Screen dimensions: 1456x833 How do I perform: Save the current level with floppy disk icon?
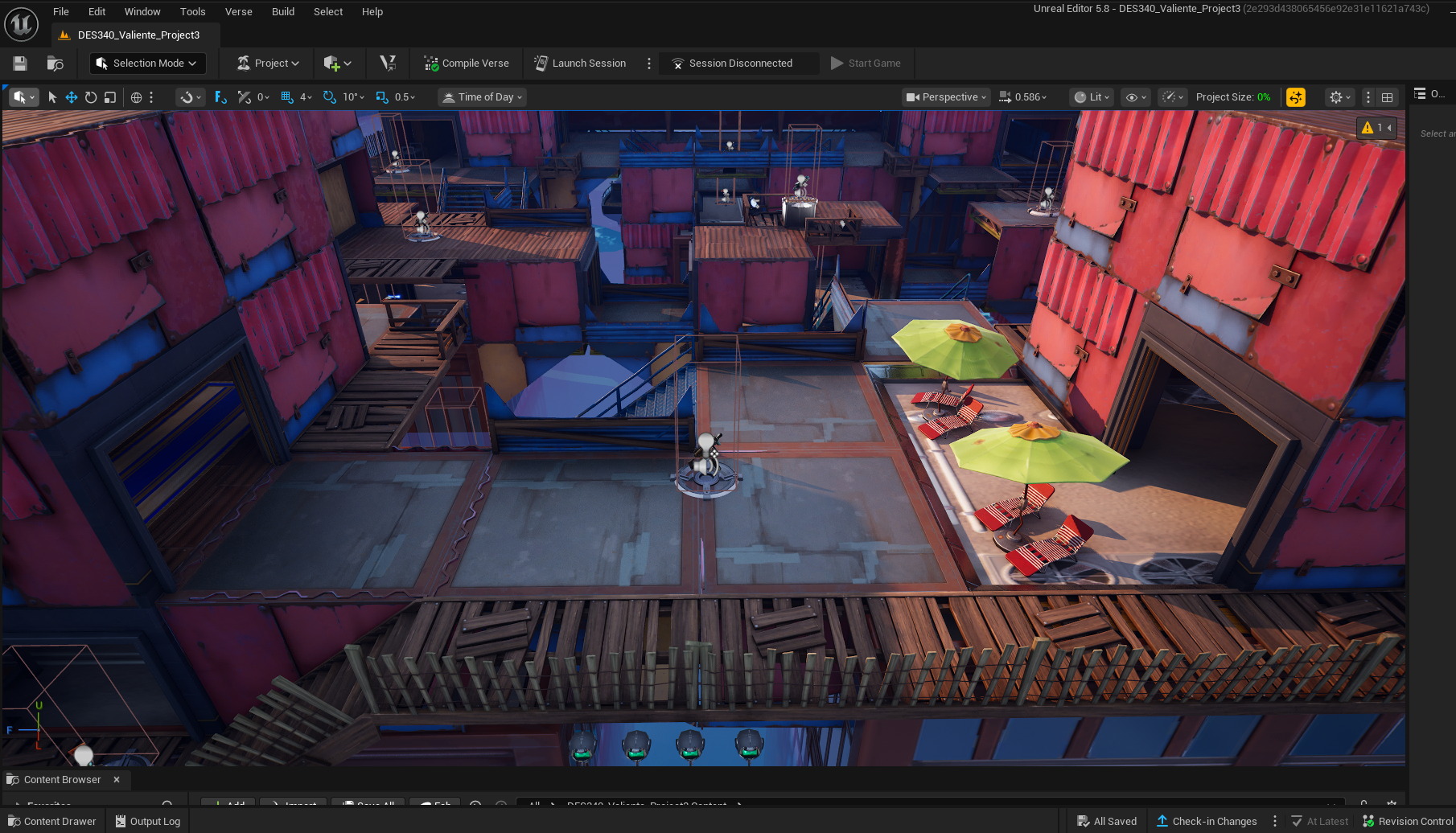click(x=20, y=64)
